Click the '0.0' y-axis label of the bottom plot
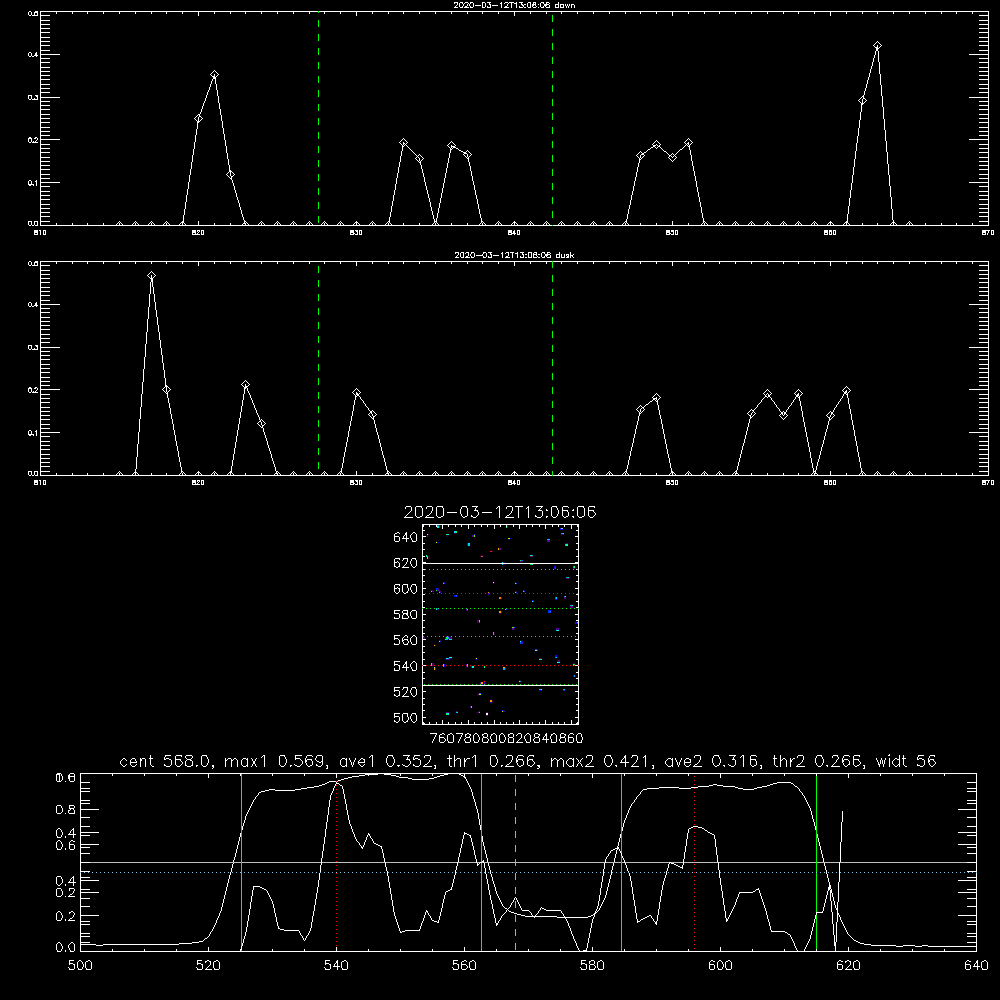1000x1000 pixels. (x=66, y=948)
